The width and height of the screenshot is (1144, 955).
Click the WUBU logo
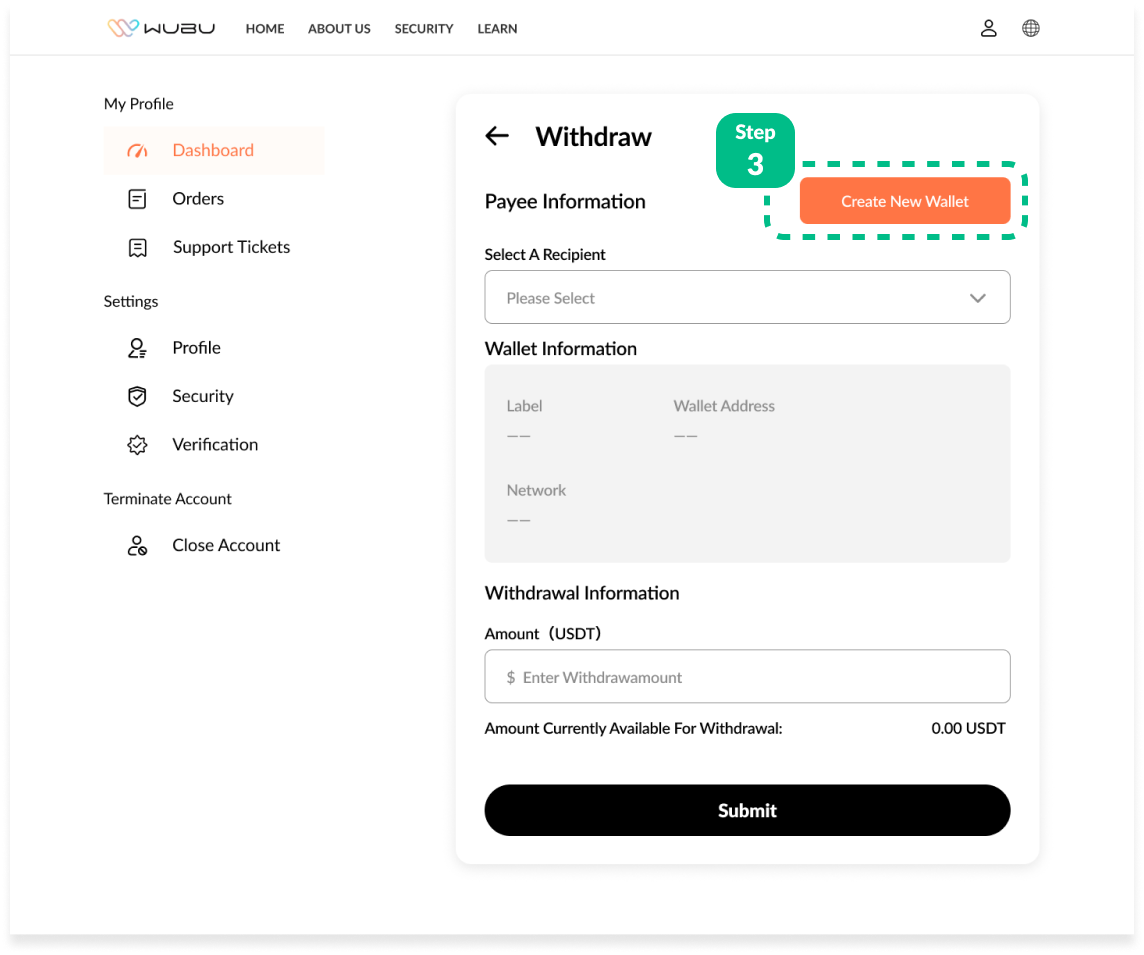161,28
